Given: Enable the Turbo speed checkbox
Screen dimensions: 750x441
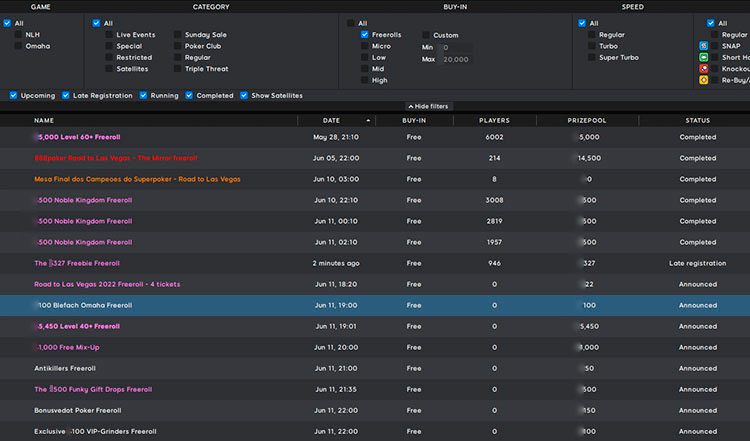Looking at the screenshot, I should pos(592,46).
